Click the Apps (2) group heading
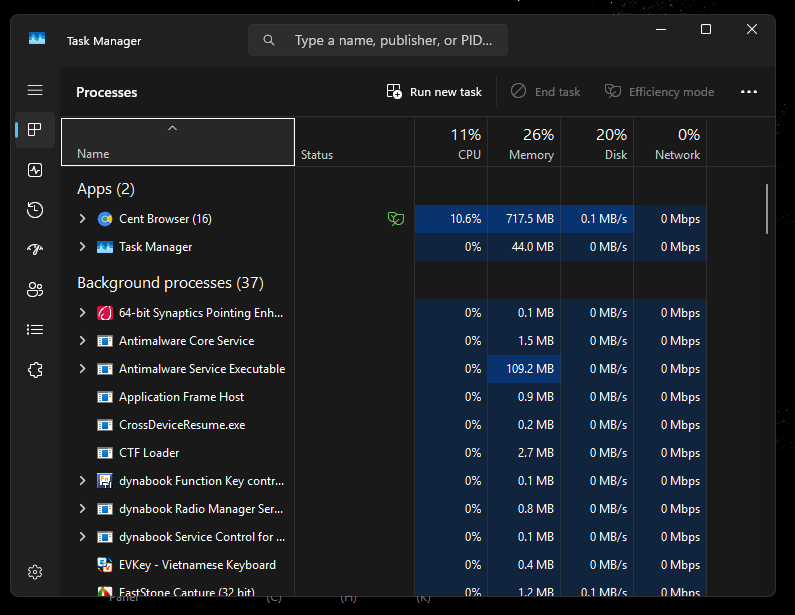Viewport: 795px width, 615px height. point(106,189)
